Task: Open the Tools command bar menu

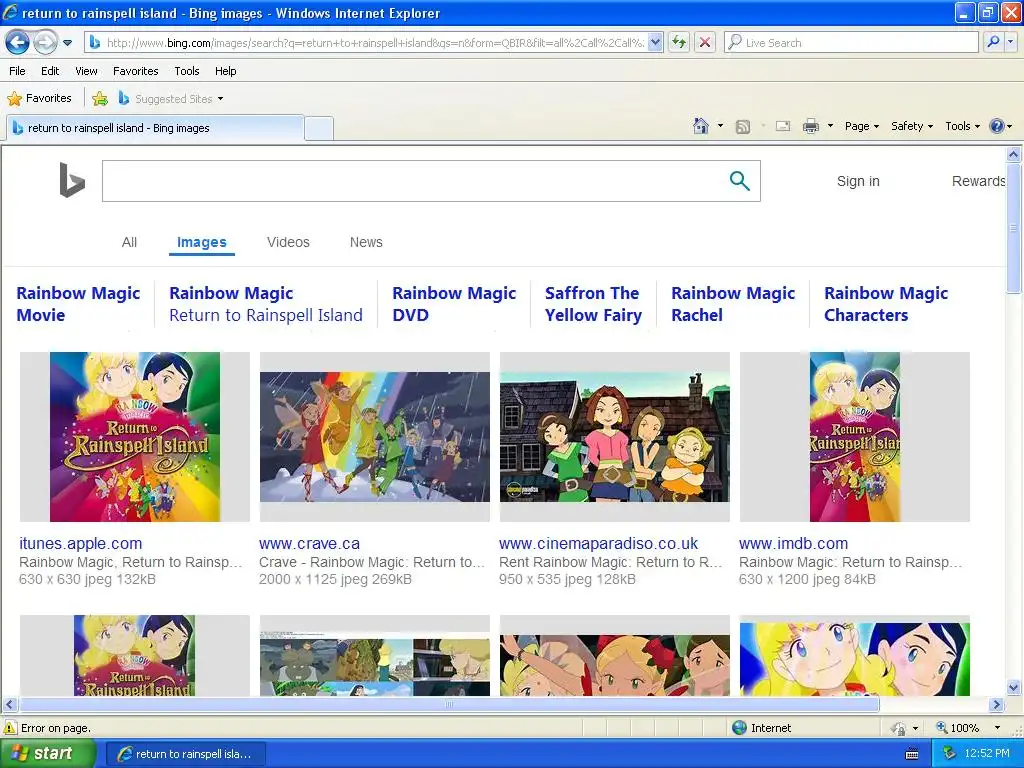Action: click(962, 126)
